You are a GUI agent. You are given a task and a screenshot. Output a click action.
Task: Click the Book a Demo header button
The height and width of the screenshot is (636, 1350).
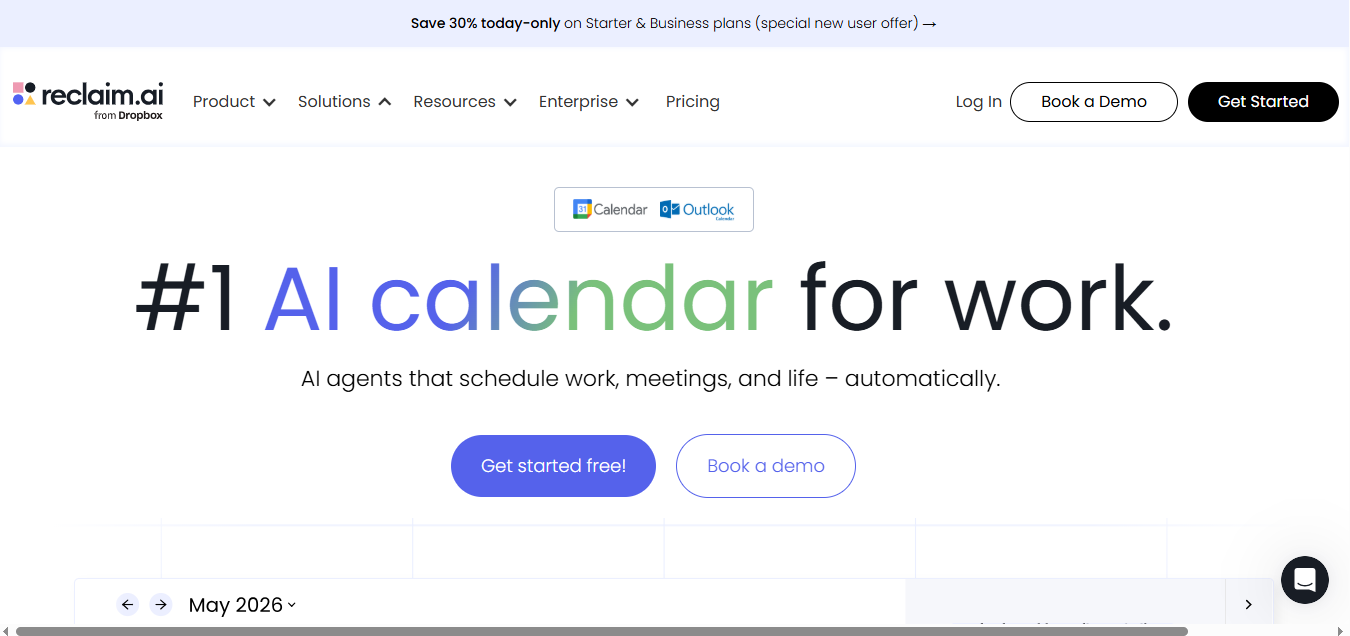[1094, 101]
